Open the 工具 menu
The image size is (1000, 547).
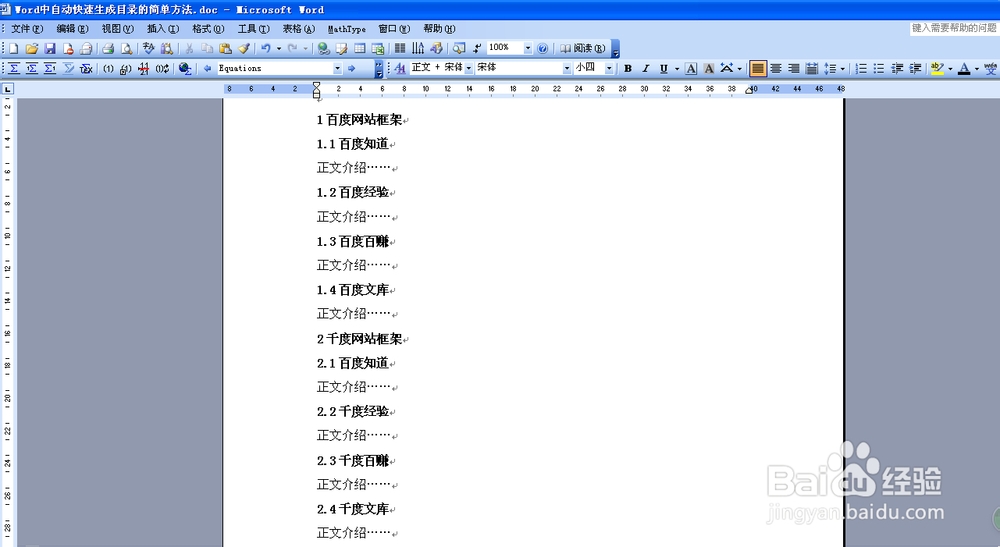pos(253,29)
